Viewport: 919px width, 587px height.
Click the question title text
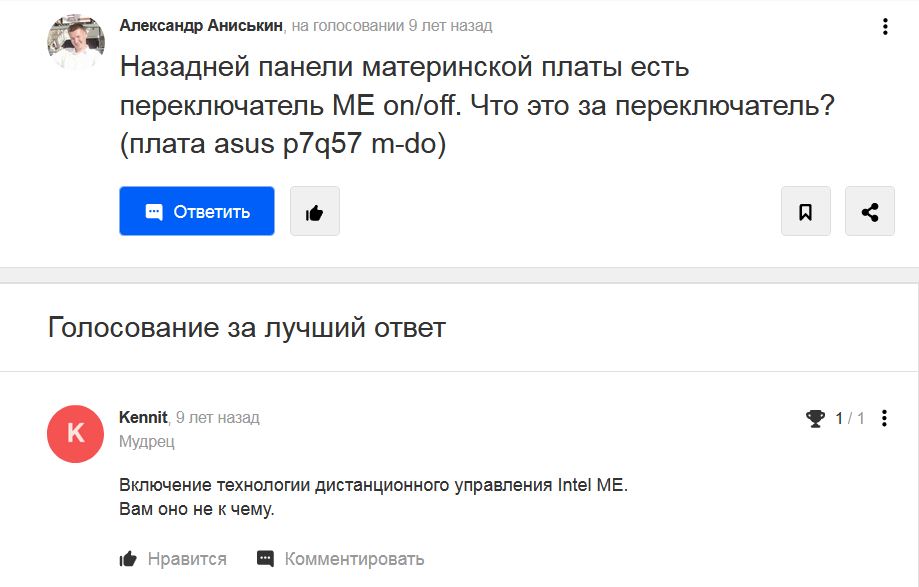pos(477,105)
